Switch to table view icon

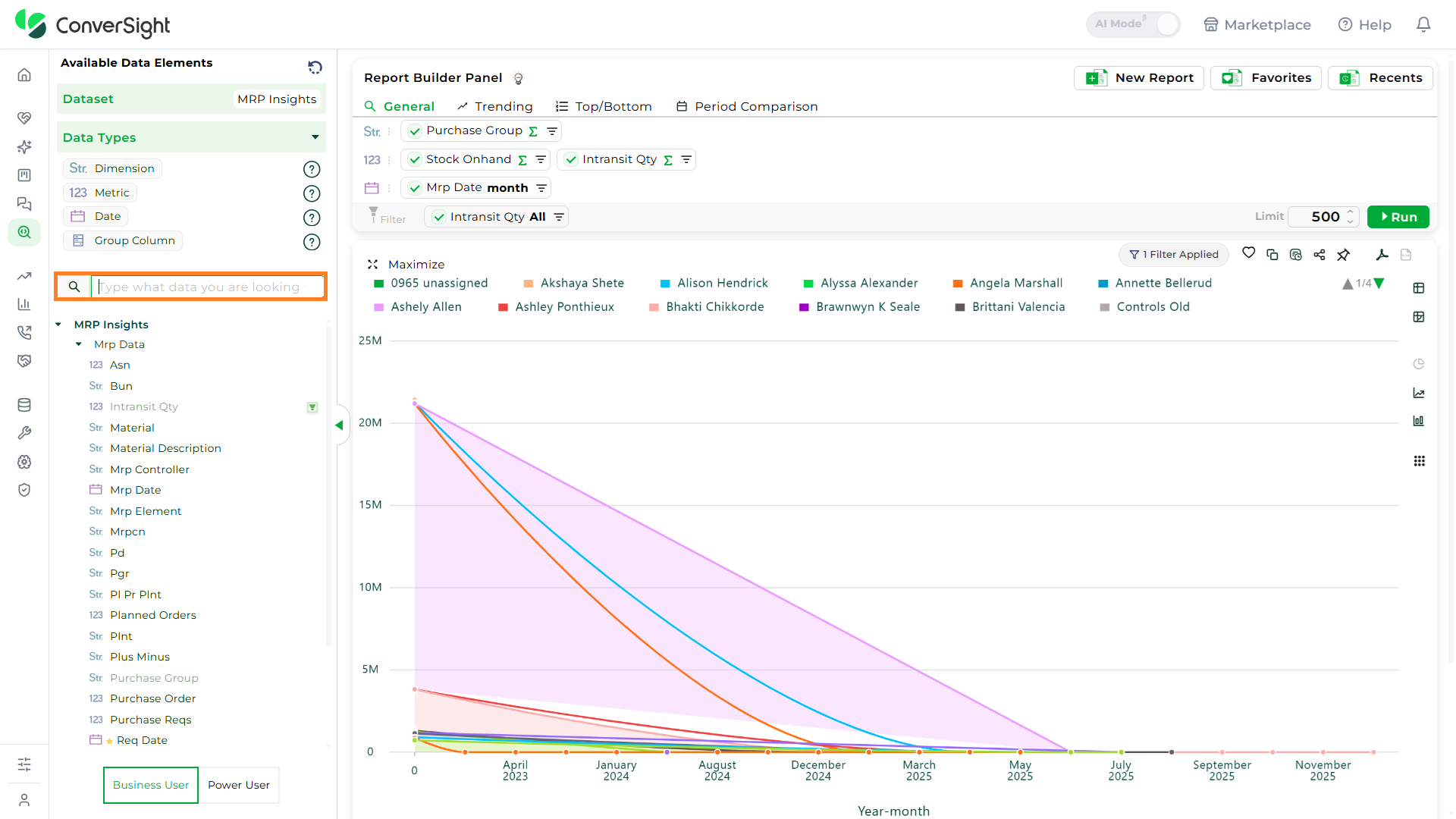(x=1419, y=288)
